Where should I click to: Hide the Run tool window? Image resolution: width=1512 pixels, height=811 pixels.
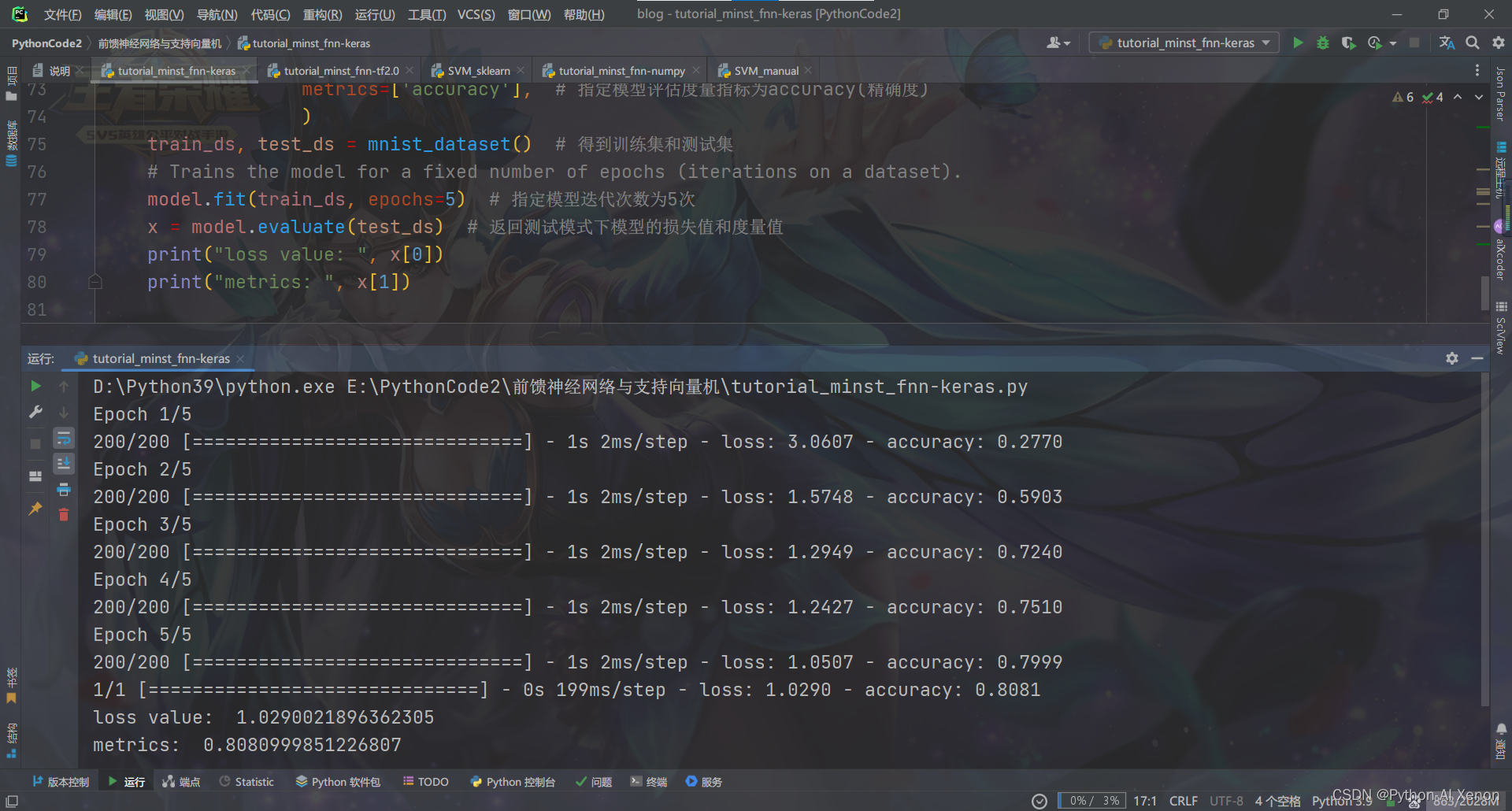1477,358
